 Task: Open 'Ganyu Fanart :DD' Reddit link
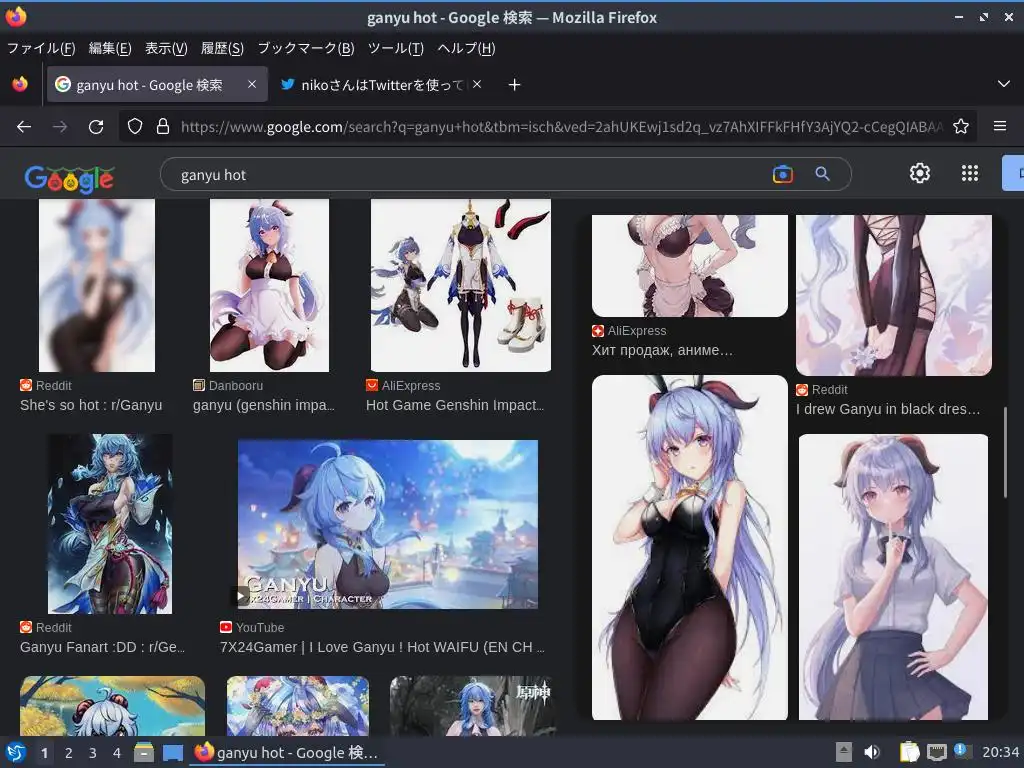(103, 647)
